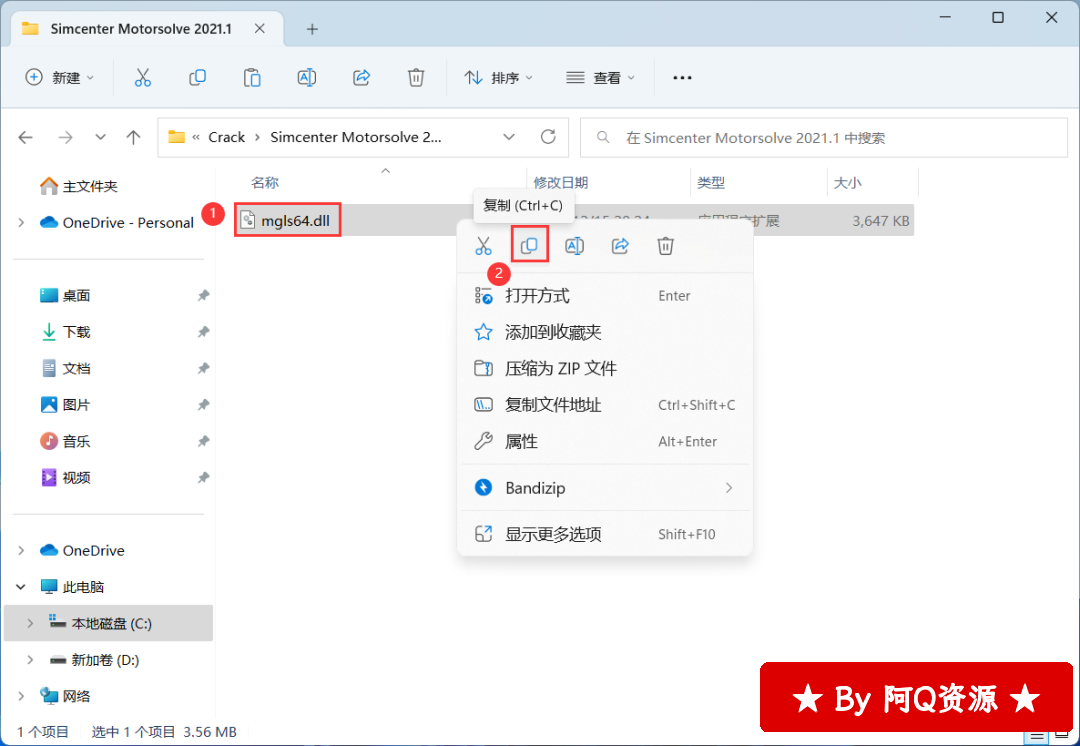This screenshot has height=746, width=1080.
Task: Unpin 图片 from quick access
Action: [x=203, y=405]
